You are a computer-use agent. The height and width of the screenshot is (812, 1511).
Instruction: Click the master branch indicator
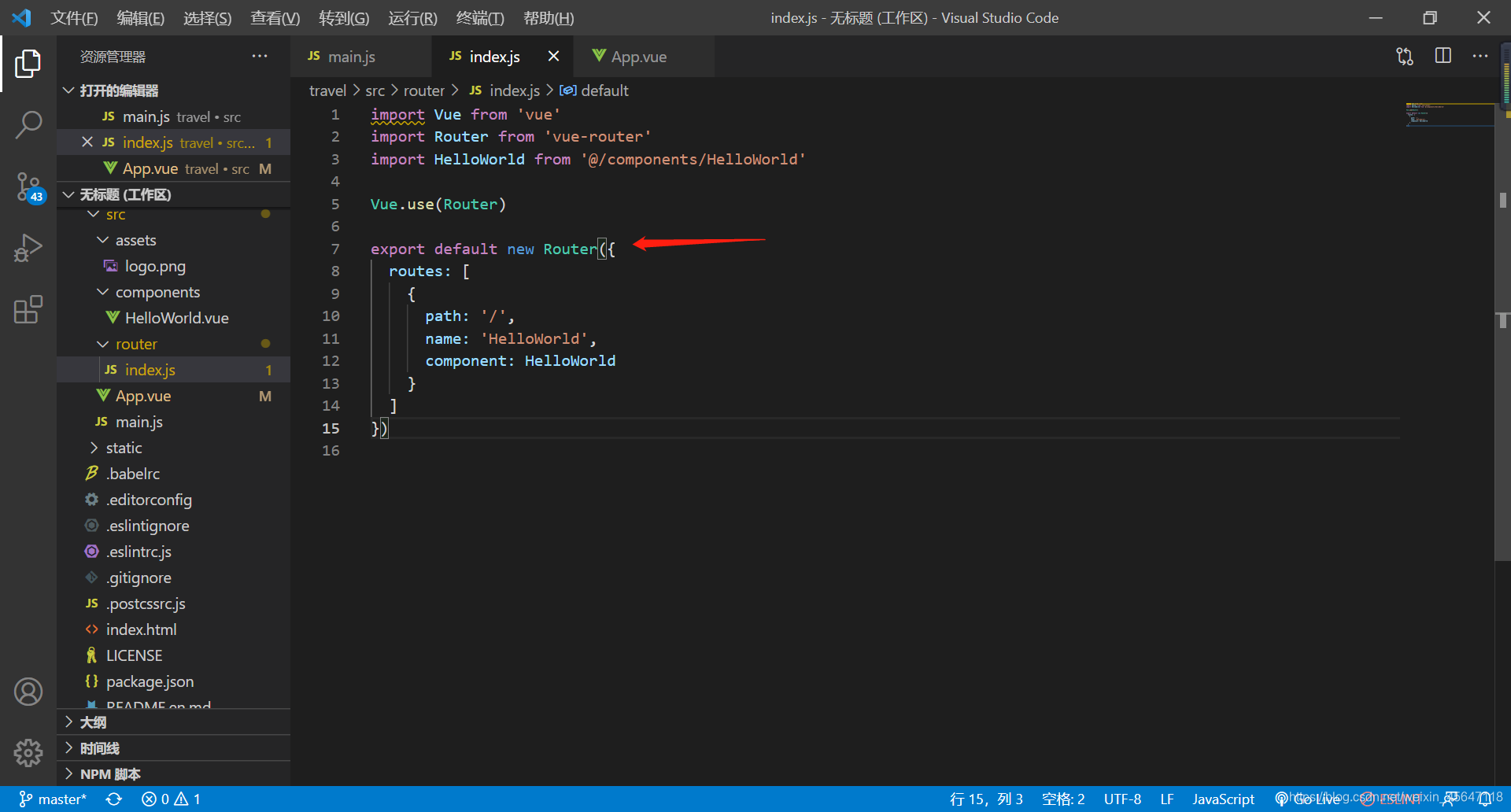pos(53,799)
